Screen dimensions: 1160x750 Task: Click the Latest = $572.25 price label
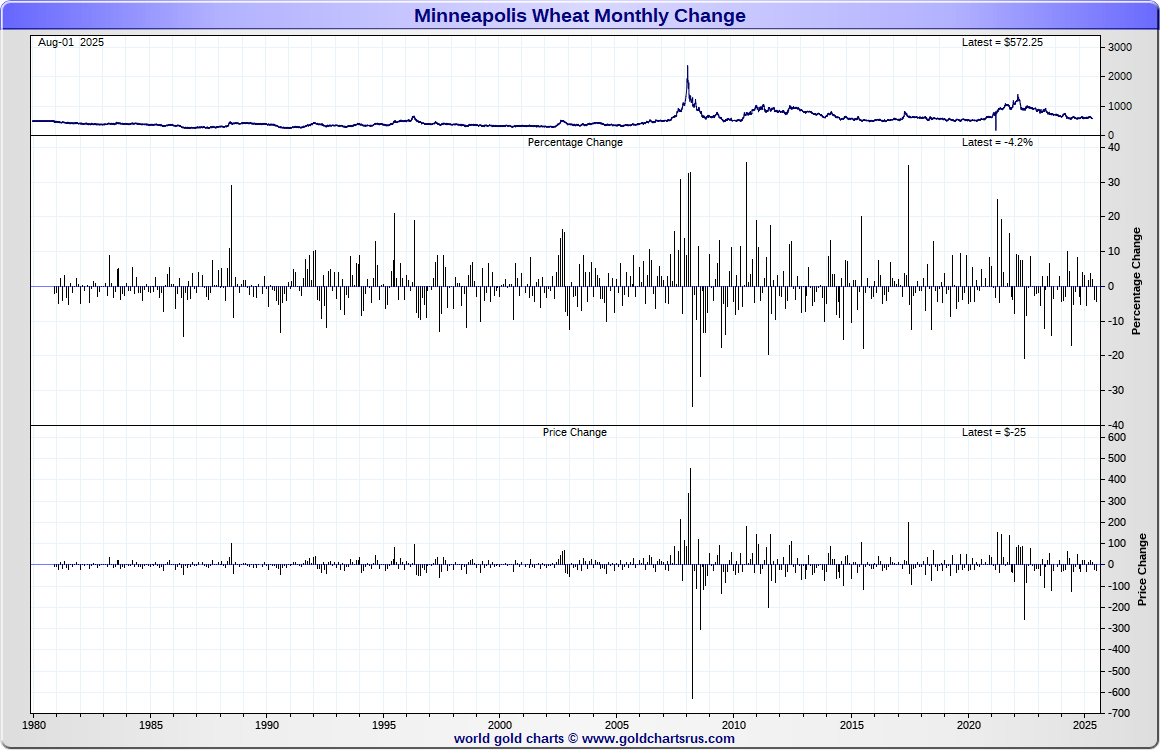1002,42
